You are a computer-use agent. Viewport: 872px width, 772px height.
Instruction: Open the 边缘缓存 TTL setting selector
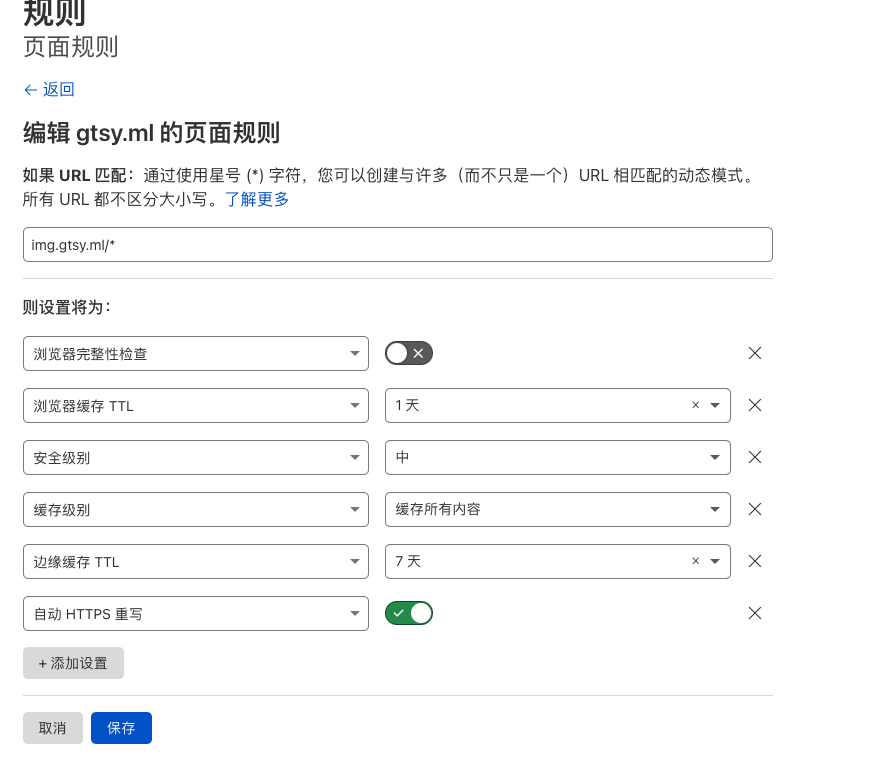pos(195,561)
